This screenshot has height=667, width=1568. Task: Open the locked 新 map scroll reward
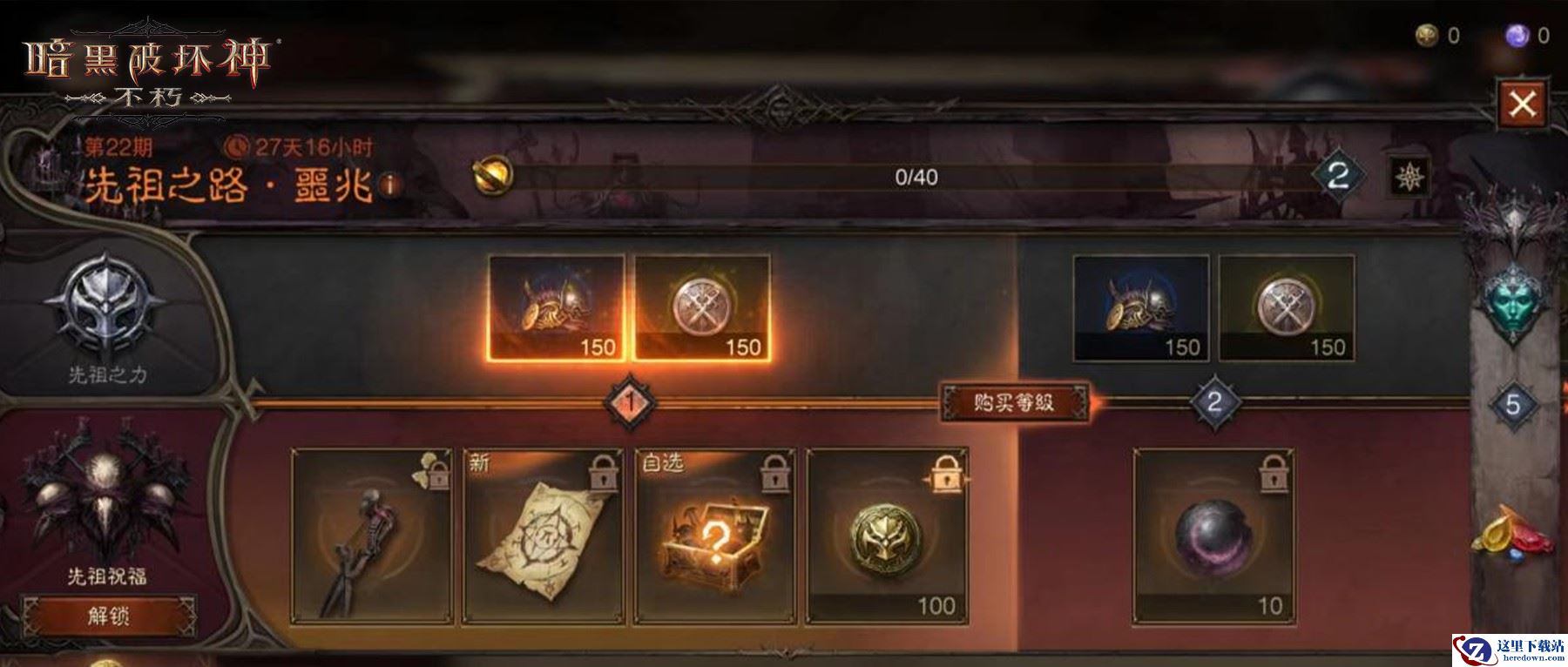[x=544, y=536]
